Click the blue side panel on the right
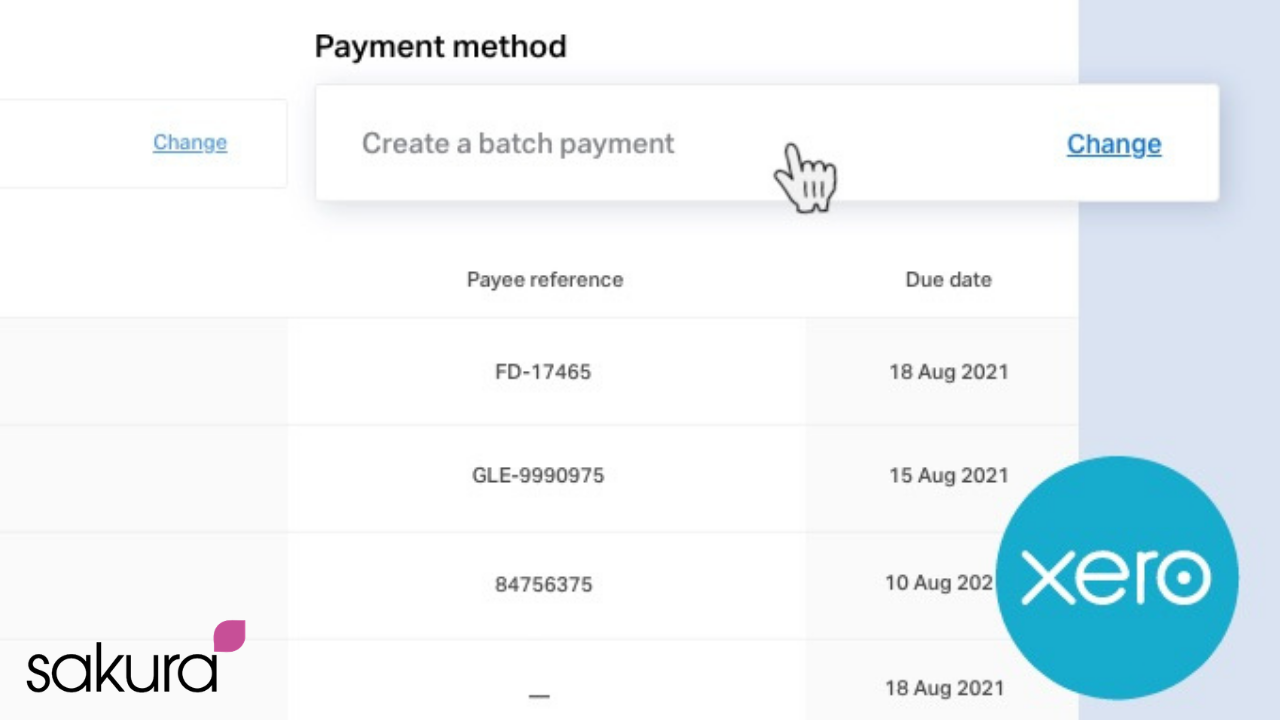The width and height of the screenshot is (1280, 720). (1179, 300)
